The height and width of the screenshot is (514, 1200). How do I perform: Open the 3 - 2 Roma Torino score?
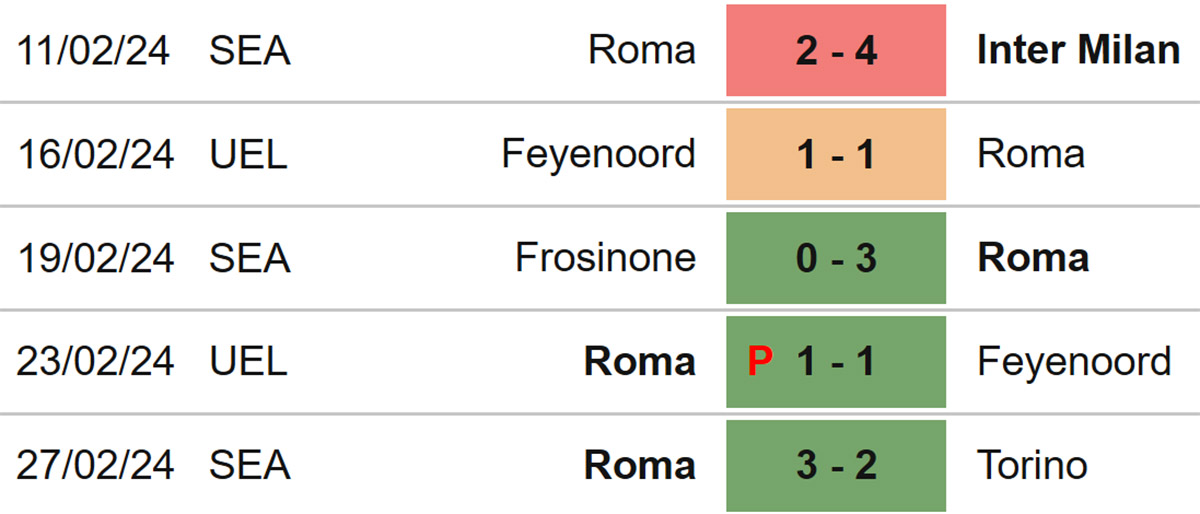coord(836,465)
